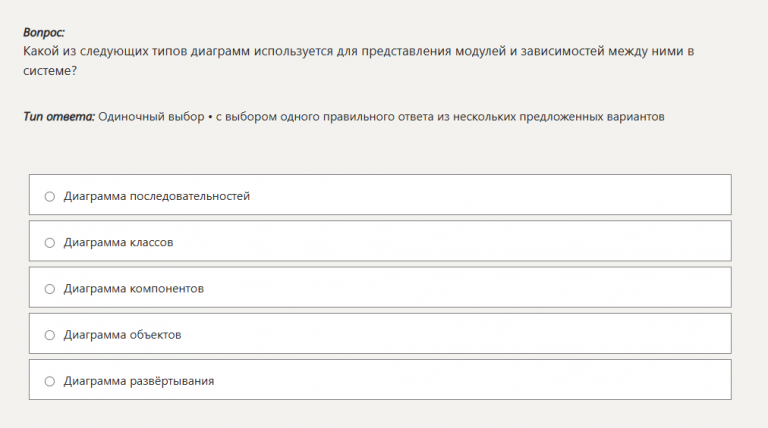Click the 'Диаграмма классов' label text

coord(119,242)
